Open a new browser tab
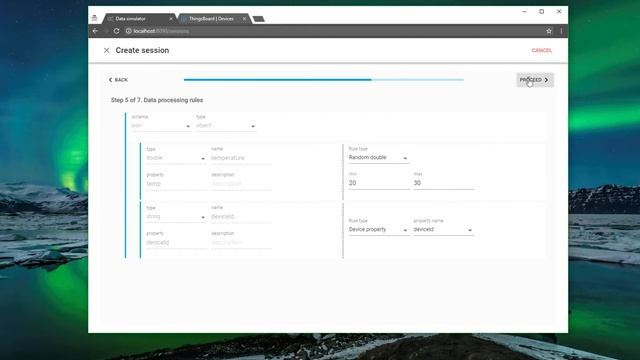This screenshot has height=360, width=640. 258,19
